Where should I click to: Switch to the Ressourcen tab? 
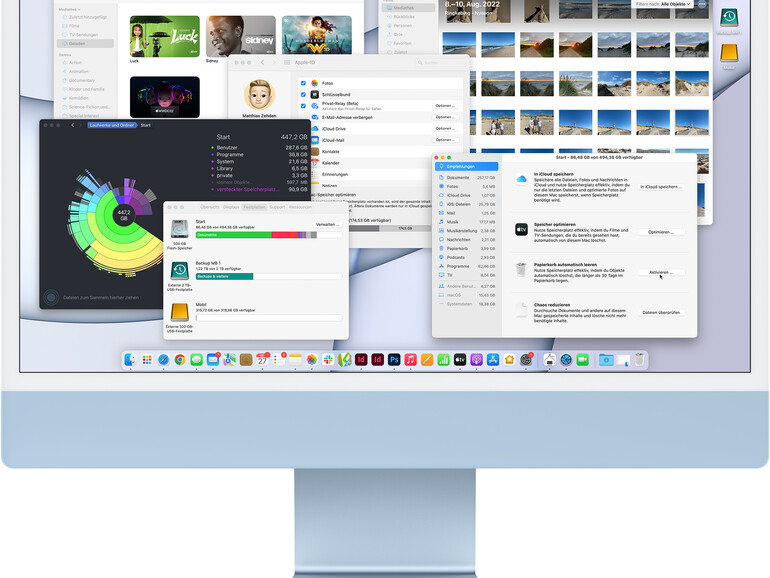[300, 207]
